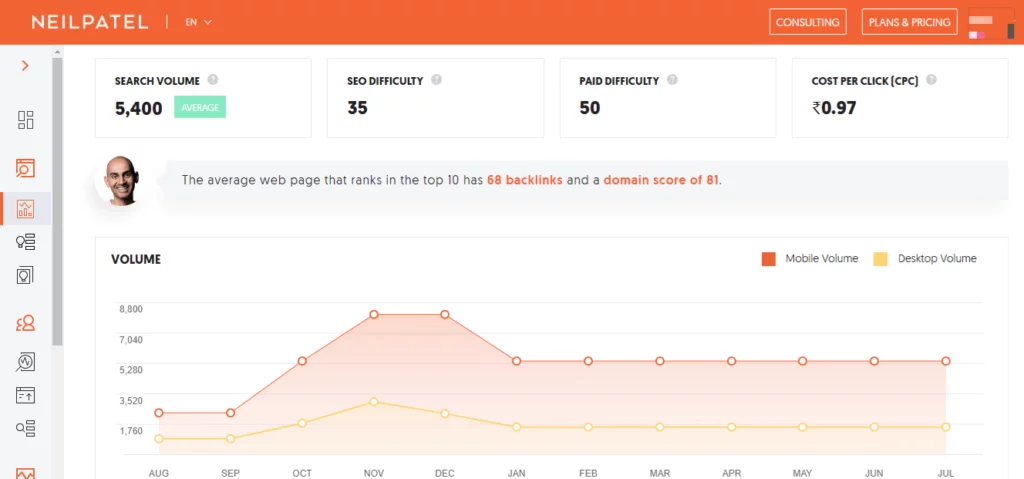Select the desktop volume point for JUN
This screenshot has width=1024, height=479.
pyautogui.click(x=874, y=427)
